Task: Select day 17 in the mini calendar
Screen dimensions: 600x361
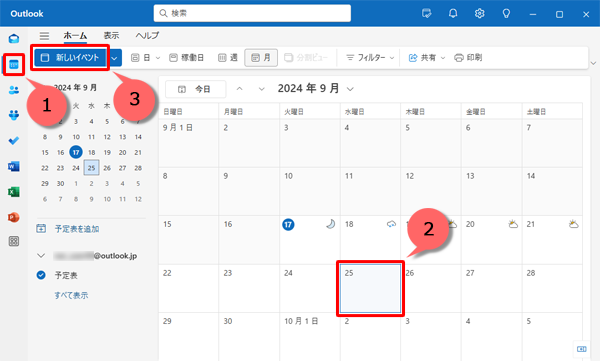Action: click(x=76, y=152)
